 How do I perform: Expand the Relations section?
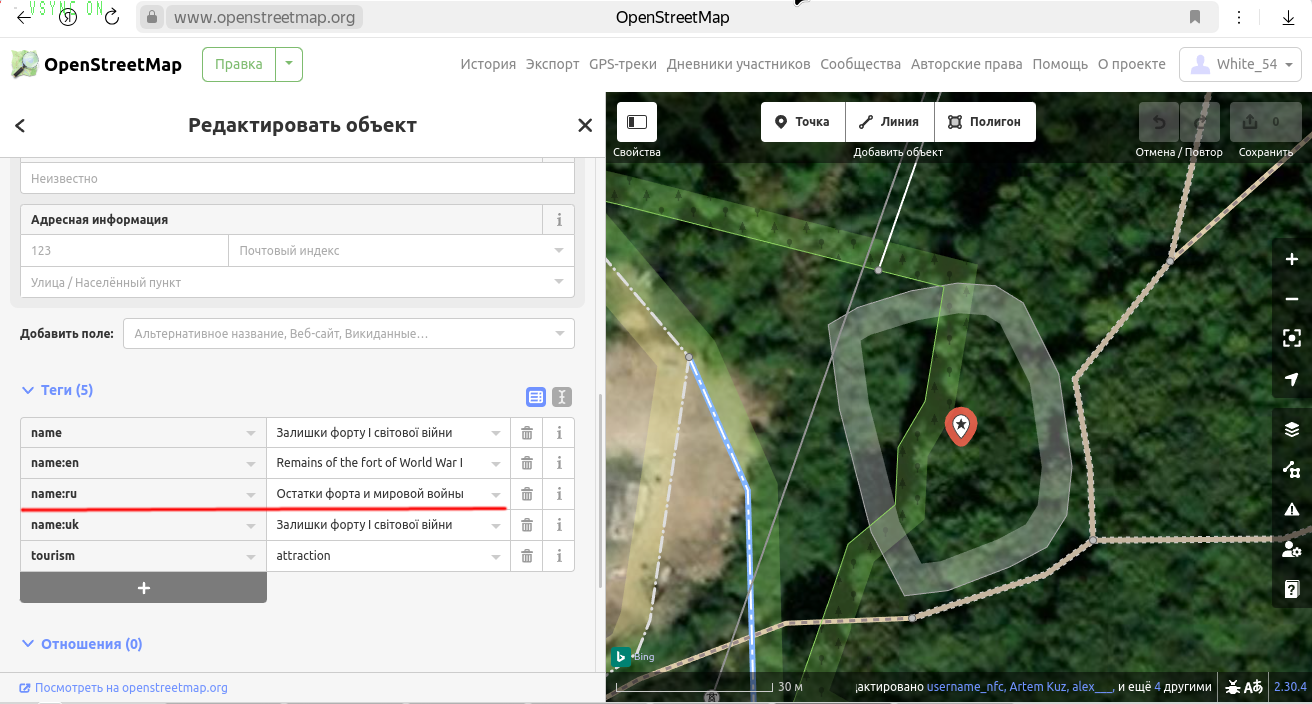pos(82,644)
